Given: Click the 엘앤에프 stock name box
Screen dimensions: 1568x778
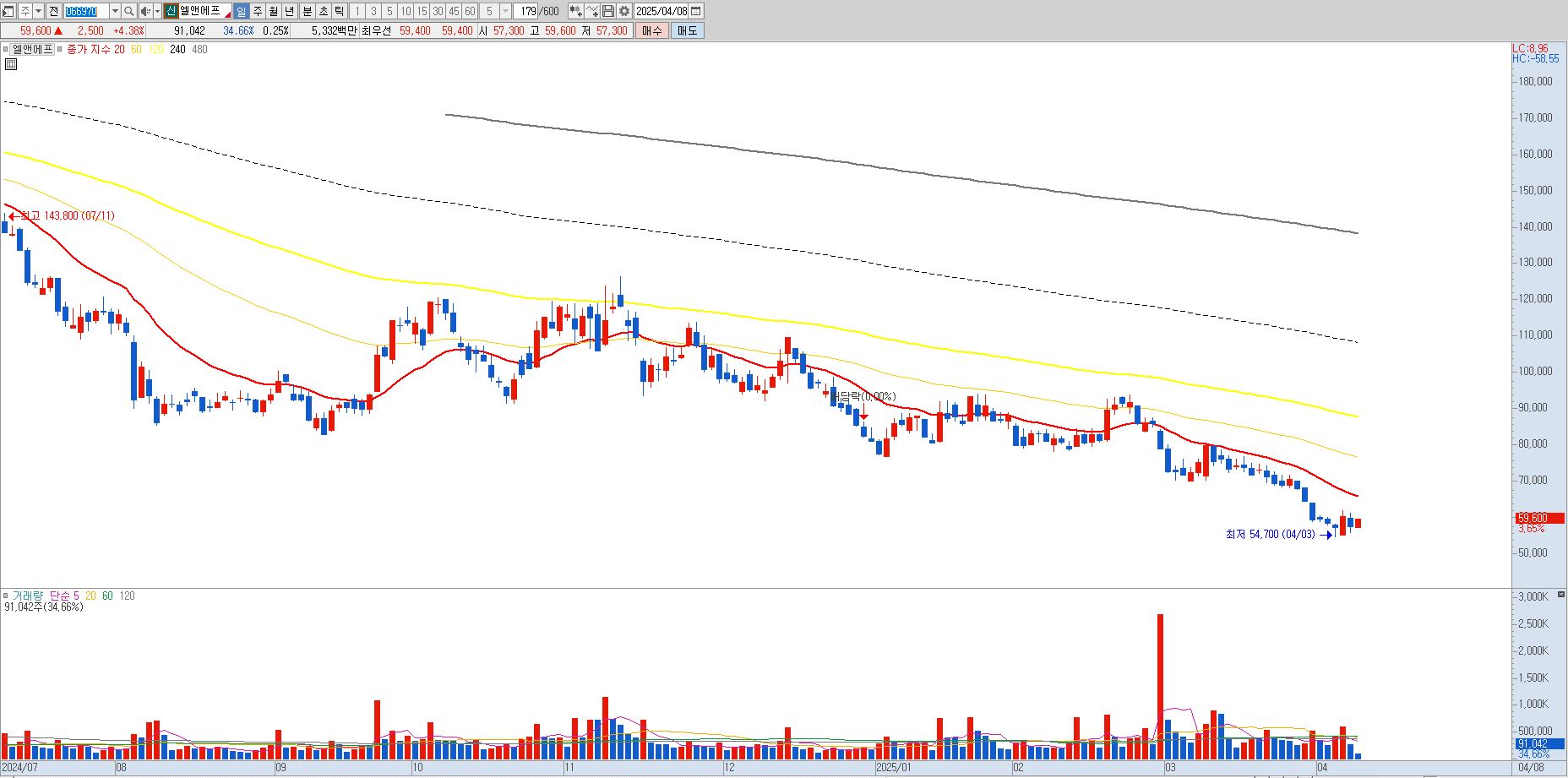Looking at the screenshot, I should pos(205,11).
